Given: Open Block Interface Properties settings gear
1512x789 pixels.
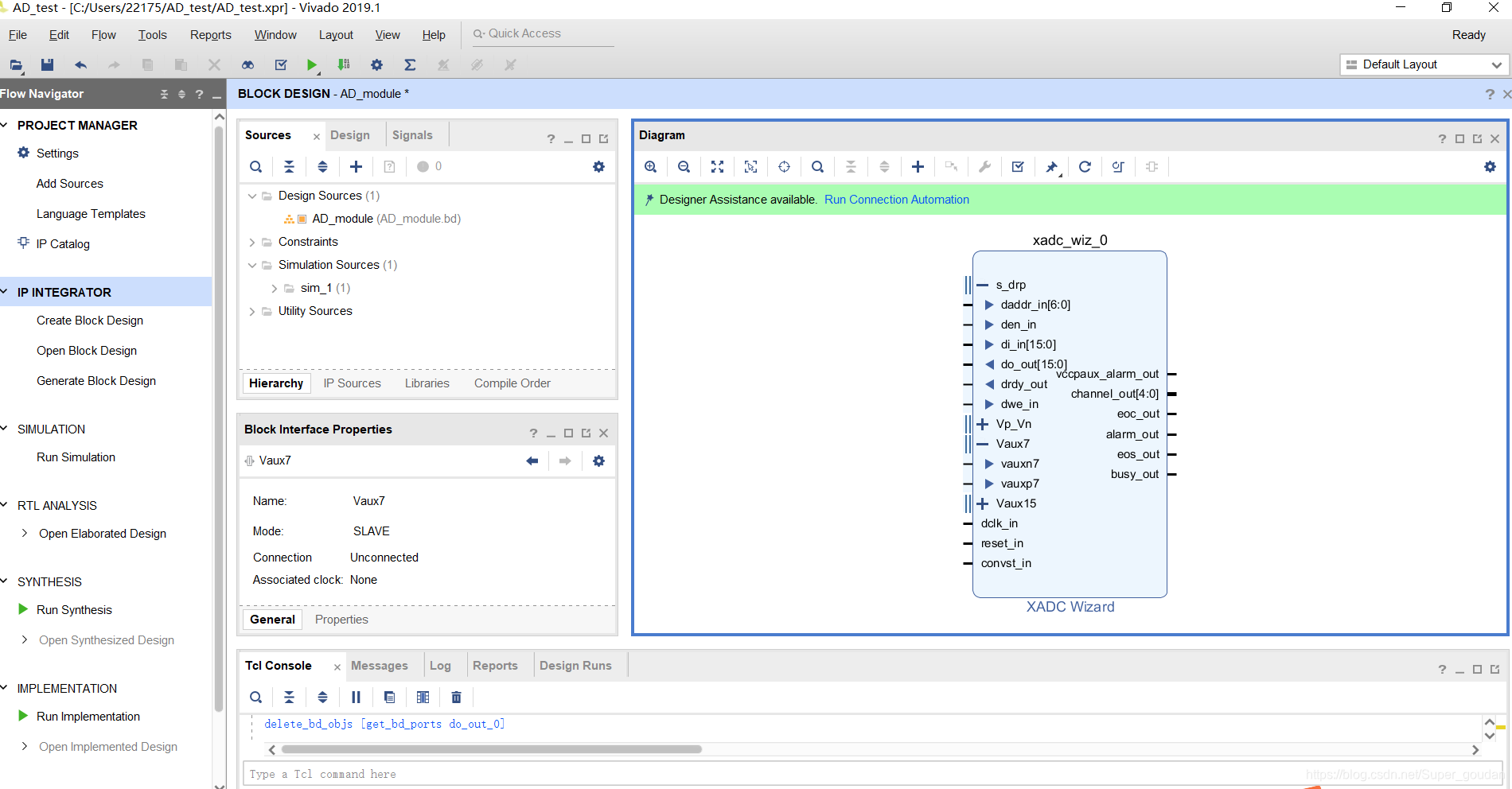Looking at the screenshot, I should [x=598, y=461].
